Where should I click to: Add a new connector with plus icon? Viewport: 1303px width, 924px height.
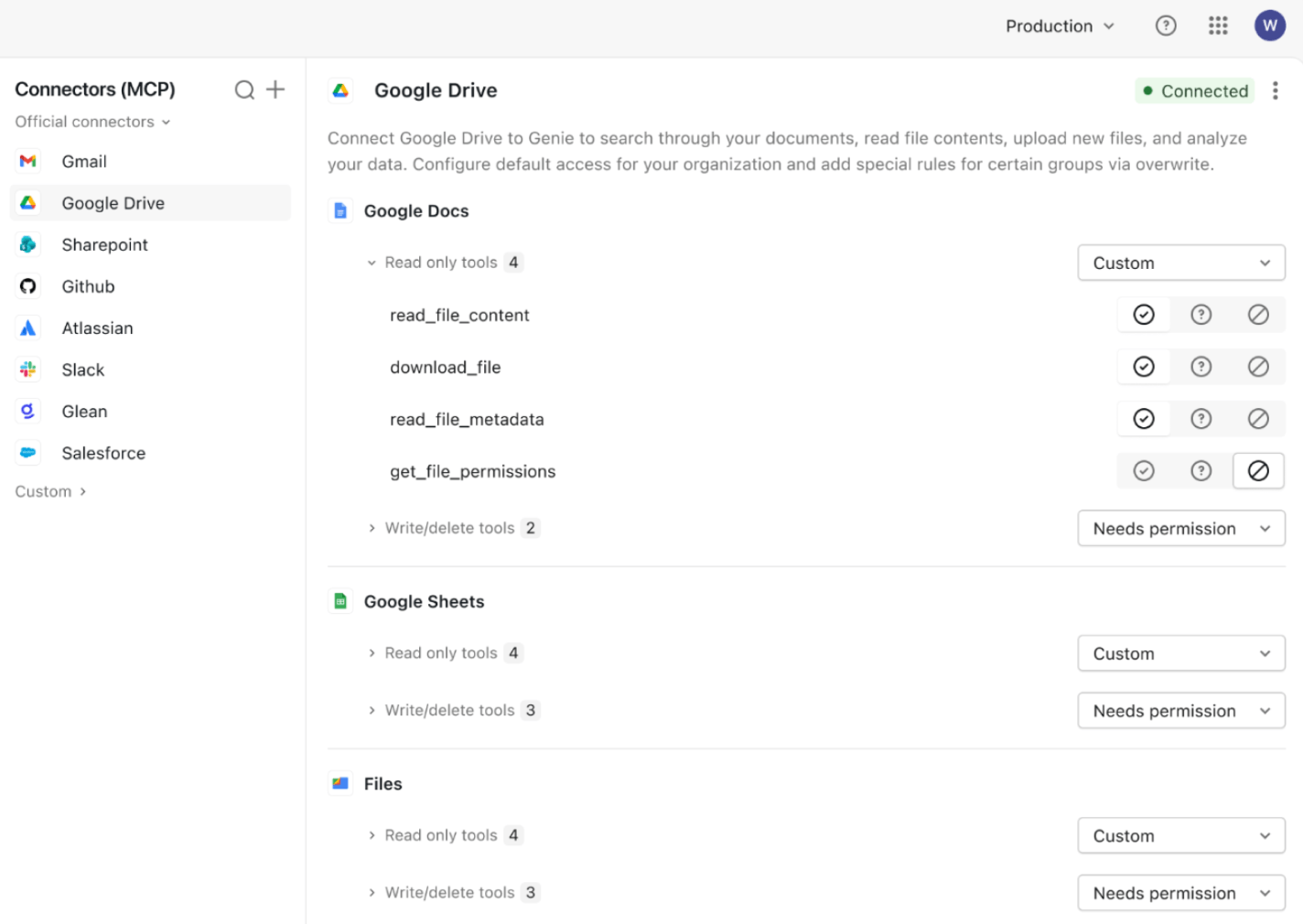click(275, 90)
